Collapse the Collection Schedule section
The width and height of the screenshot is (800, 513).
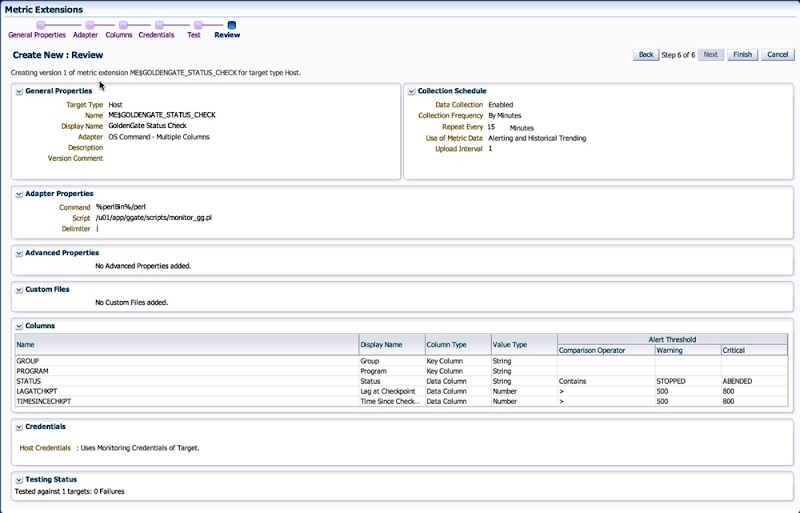point(411,91)
